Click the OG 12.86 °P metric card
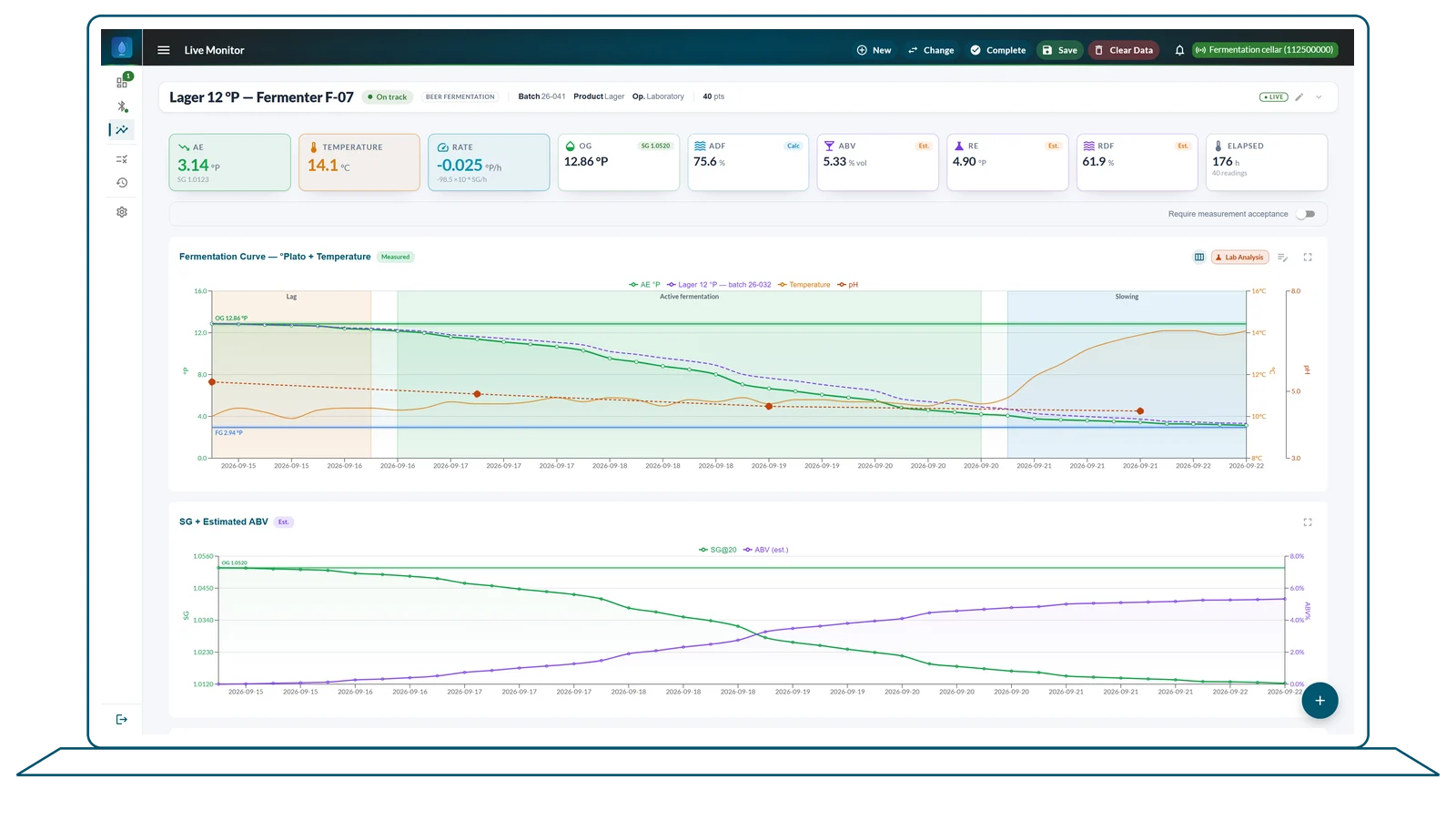This screenshot has height=820, width=1456. pyautogui.click(x=619, y=162)
